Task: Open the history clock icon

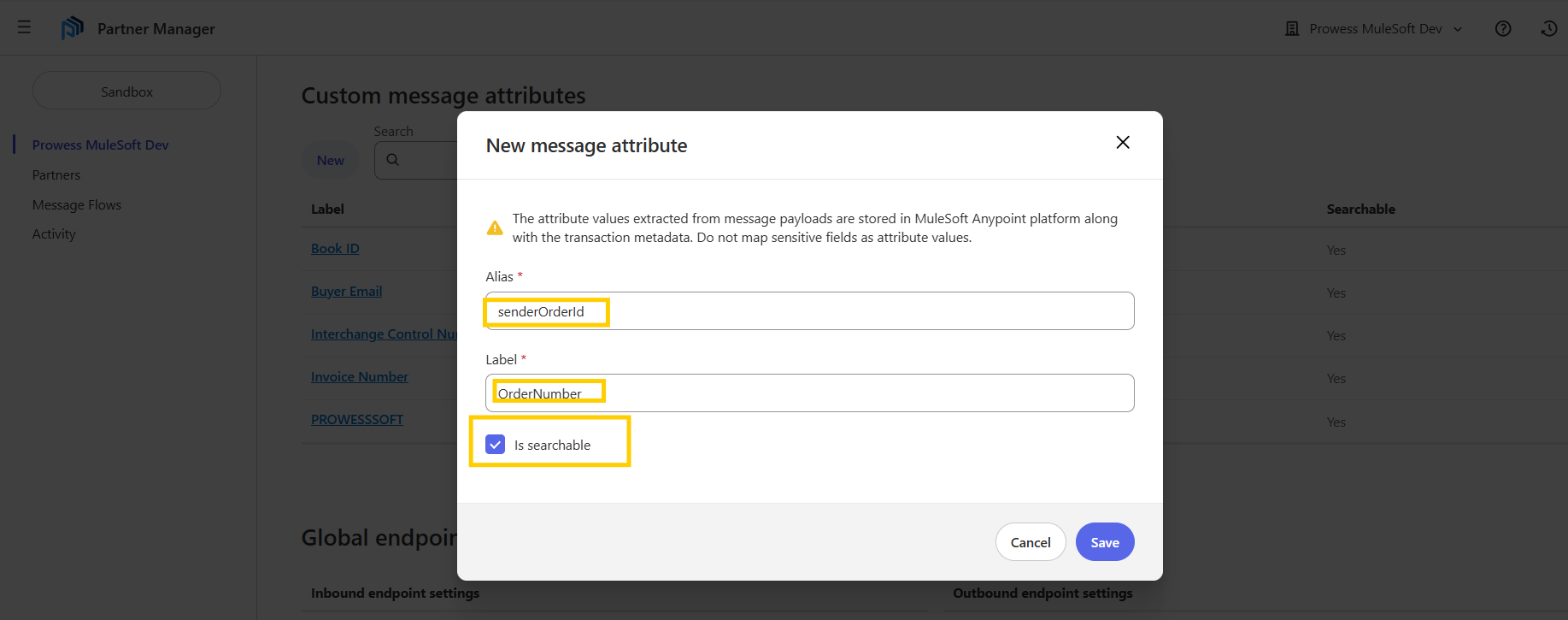Action: (x=1549, y=29)
